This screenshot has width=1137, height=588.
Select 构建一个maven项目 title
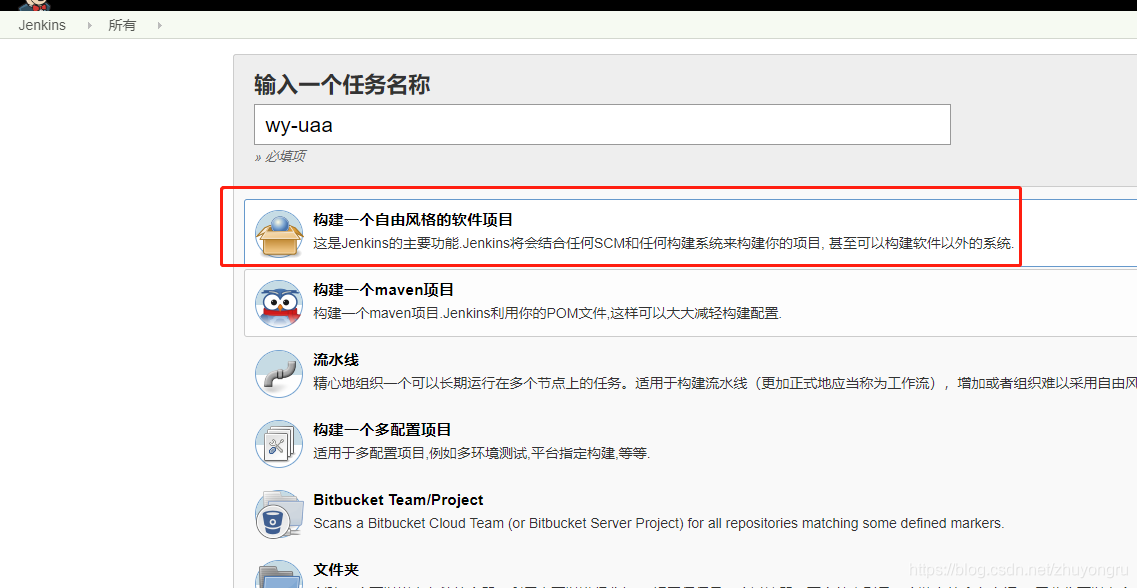[x=384, y=290]
